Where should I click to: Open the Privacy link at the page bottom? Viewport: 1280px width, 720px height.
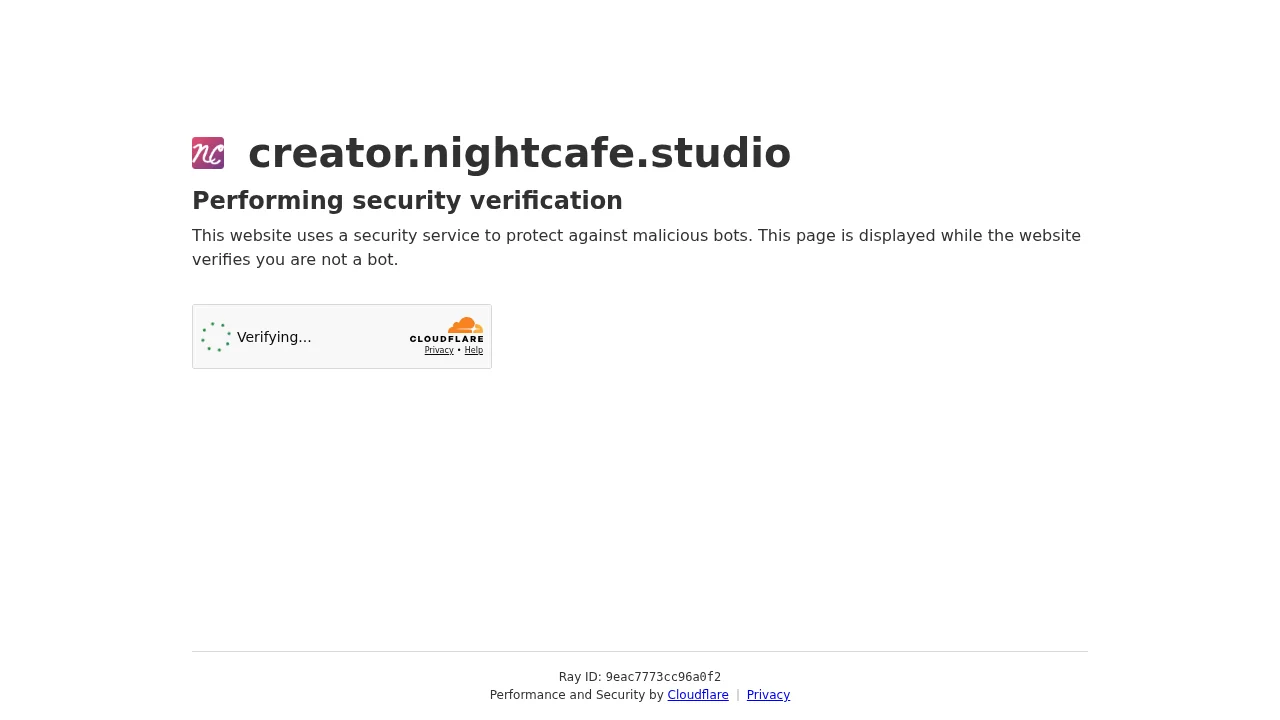click(x=768, y=695)
